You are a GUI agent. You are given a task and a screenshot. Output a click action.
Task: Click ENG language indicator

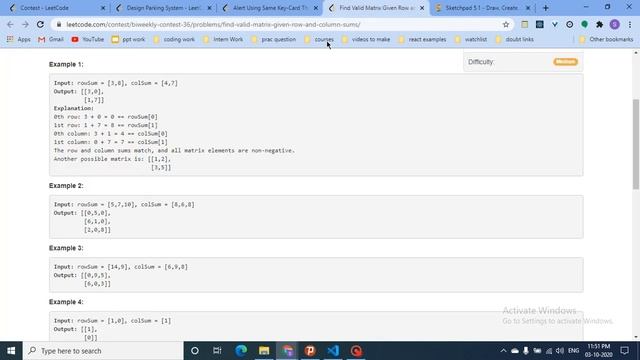(x=573, y=351)
